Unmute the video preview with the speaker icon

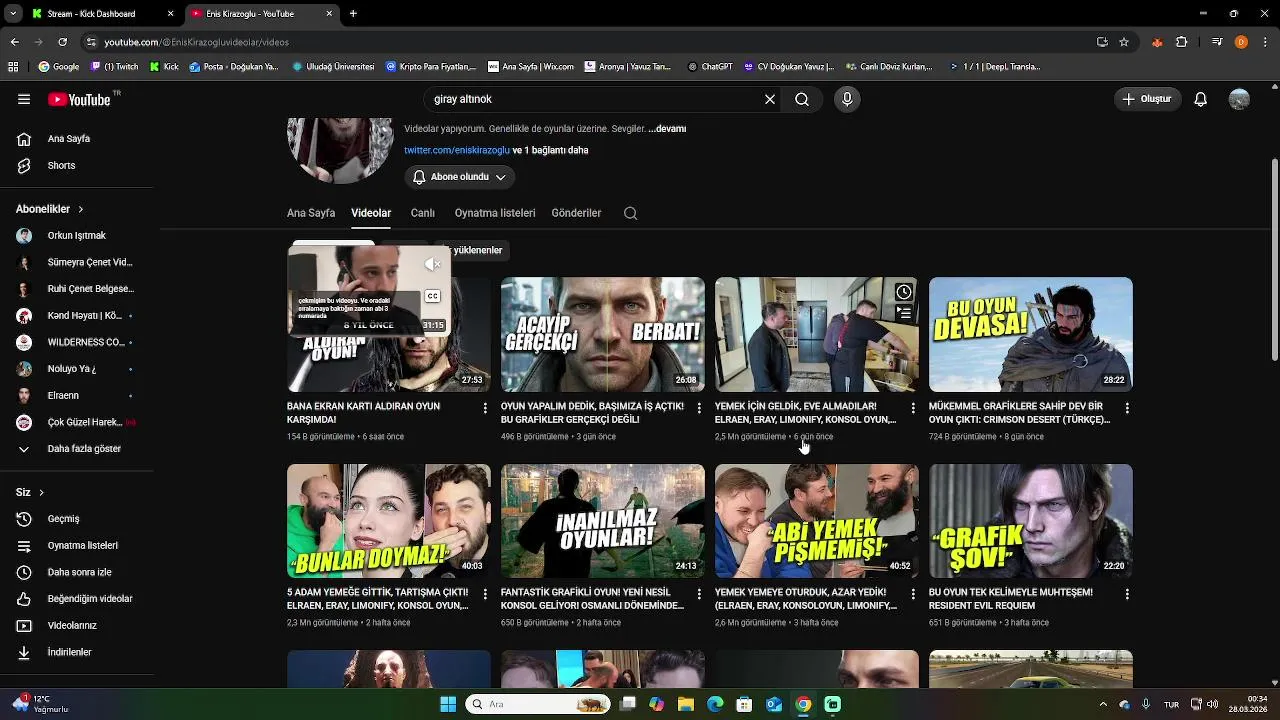(432, 264)
